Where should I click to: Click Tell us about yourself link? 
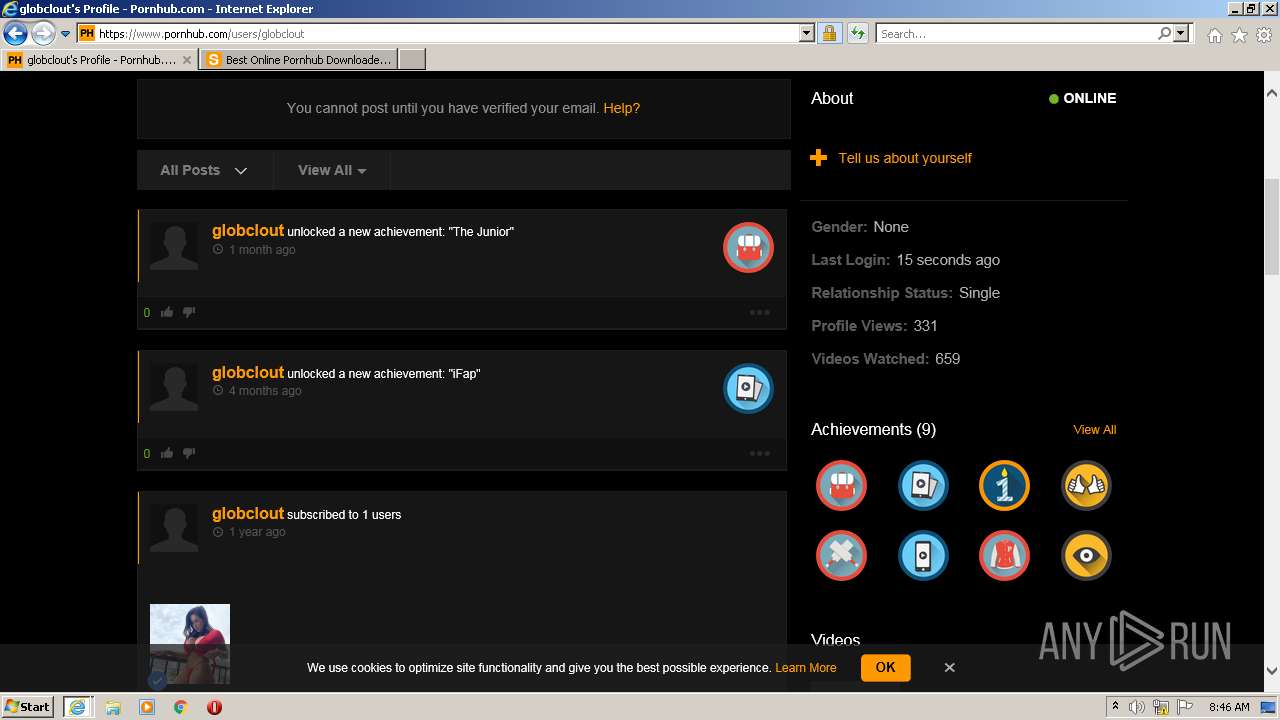905,158
